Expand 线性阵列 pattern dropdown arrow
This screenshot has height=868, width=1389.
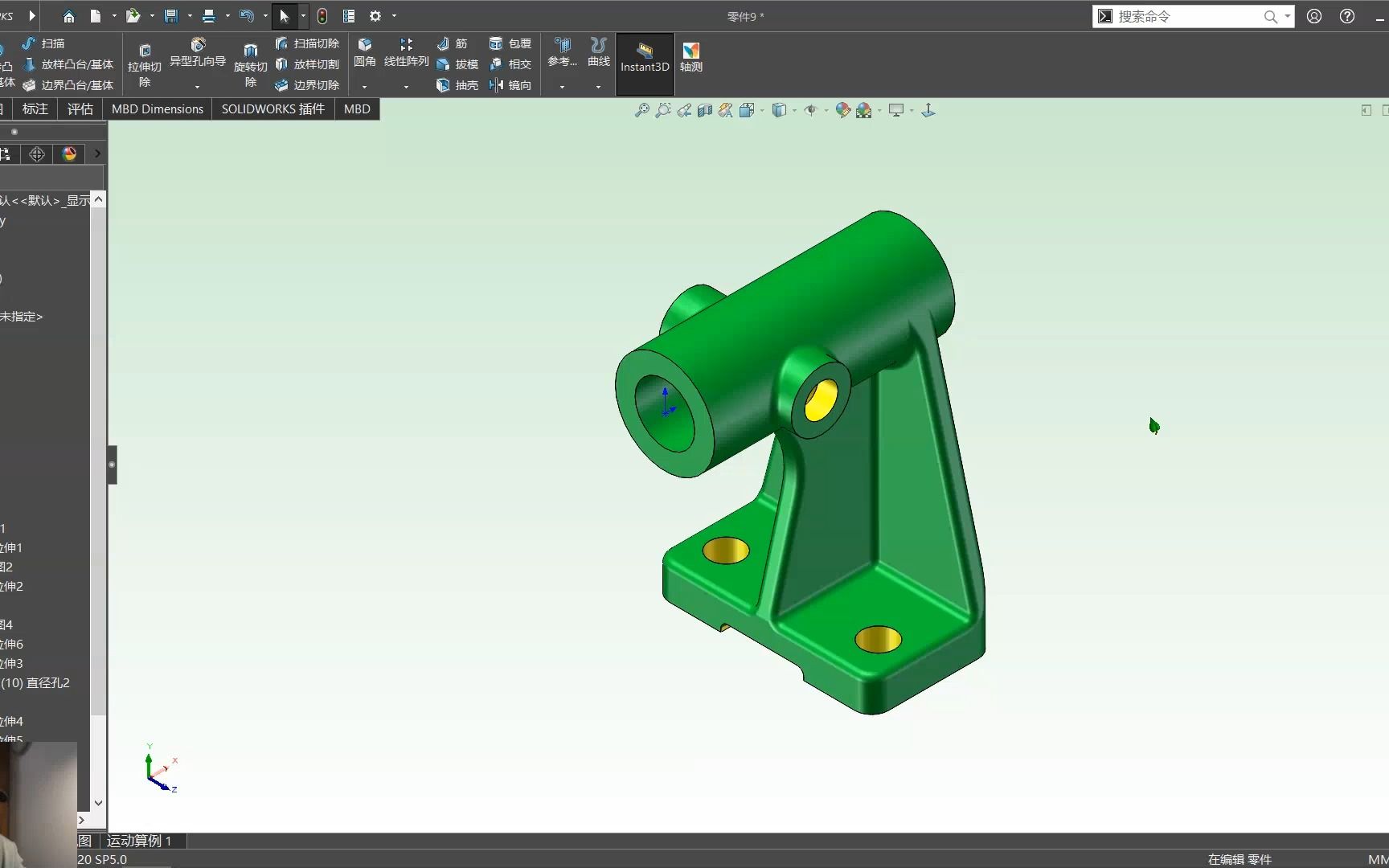pos(406,87)
